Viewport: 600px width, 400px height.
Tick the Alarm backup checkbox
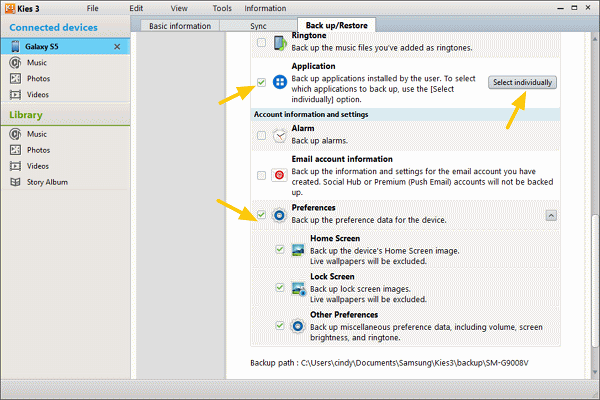click(261, 135)
